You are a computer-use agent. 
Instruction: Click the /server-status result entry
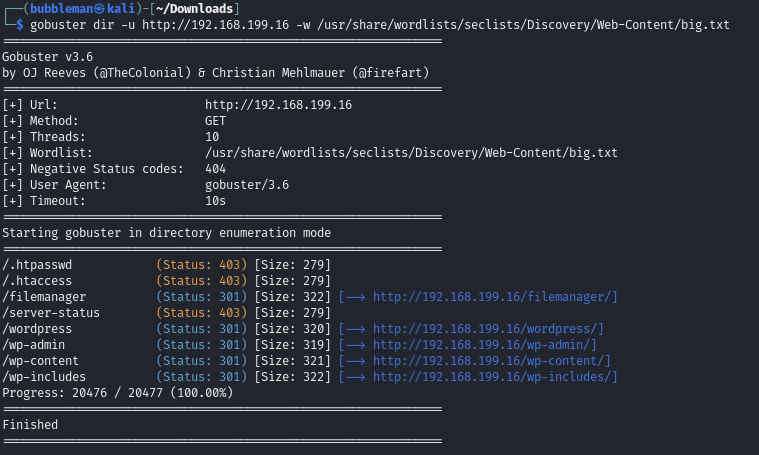coord(51,313)
